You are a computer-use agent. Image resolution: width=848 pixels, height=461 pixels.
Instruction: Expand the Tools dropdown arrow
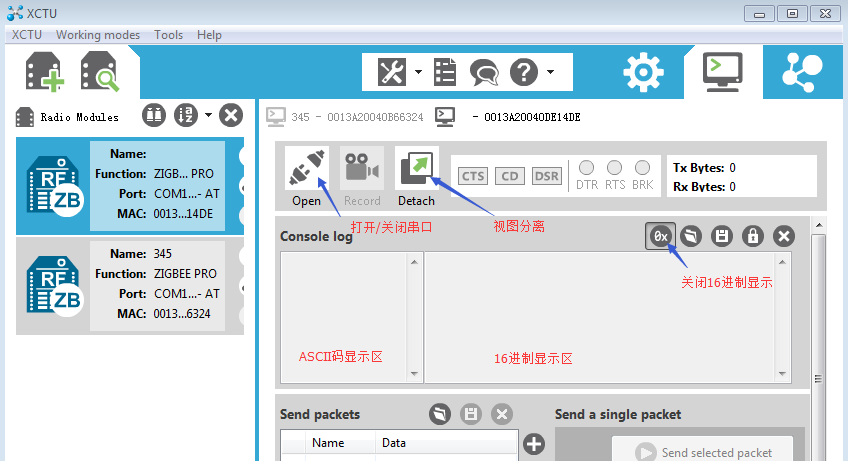tap(418, 71)
